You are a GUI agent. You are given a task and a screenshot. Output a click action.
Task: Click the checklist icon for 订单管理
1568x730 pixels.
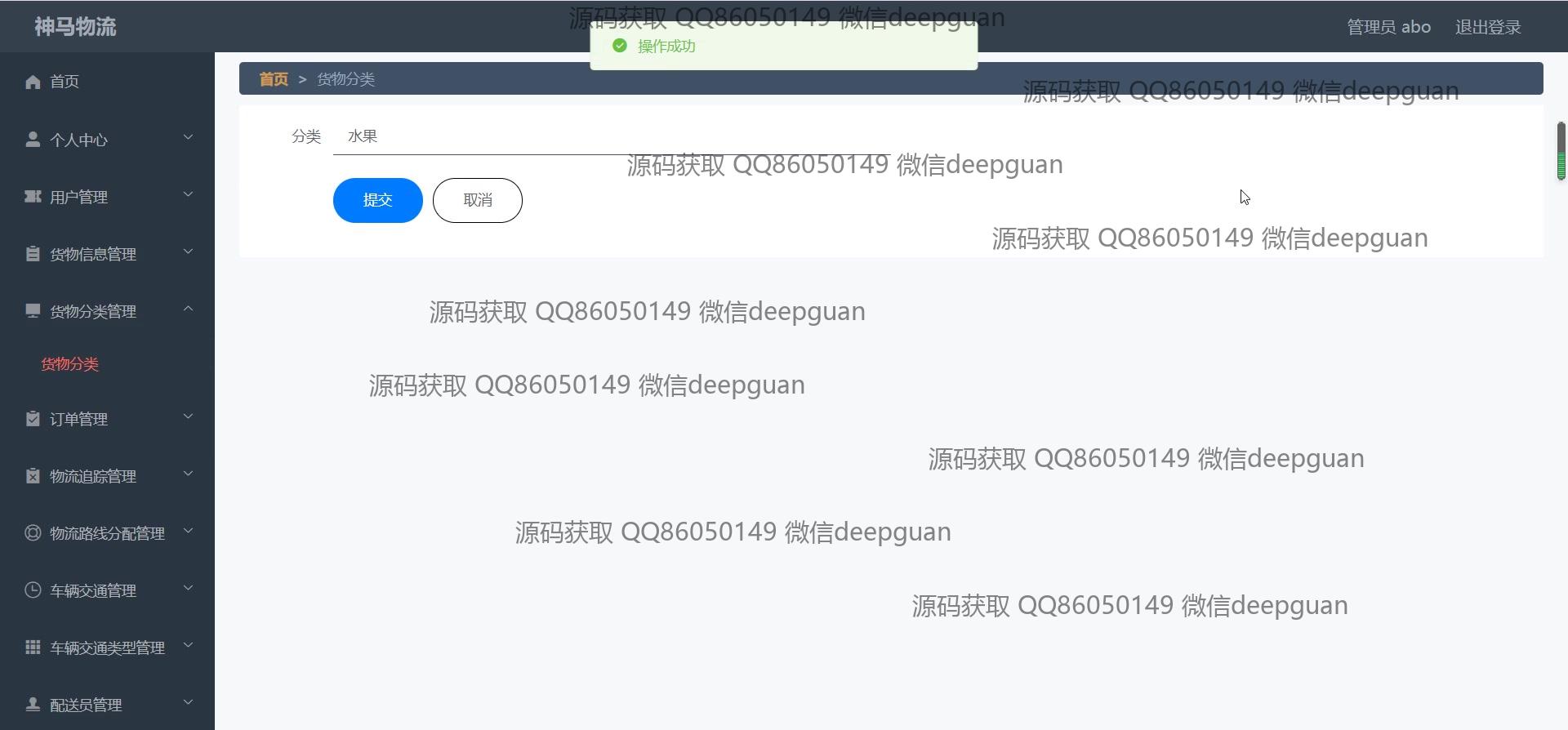click(x=33, y=419)
